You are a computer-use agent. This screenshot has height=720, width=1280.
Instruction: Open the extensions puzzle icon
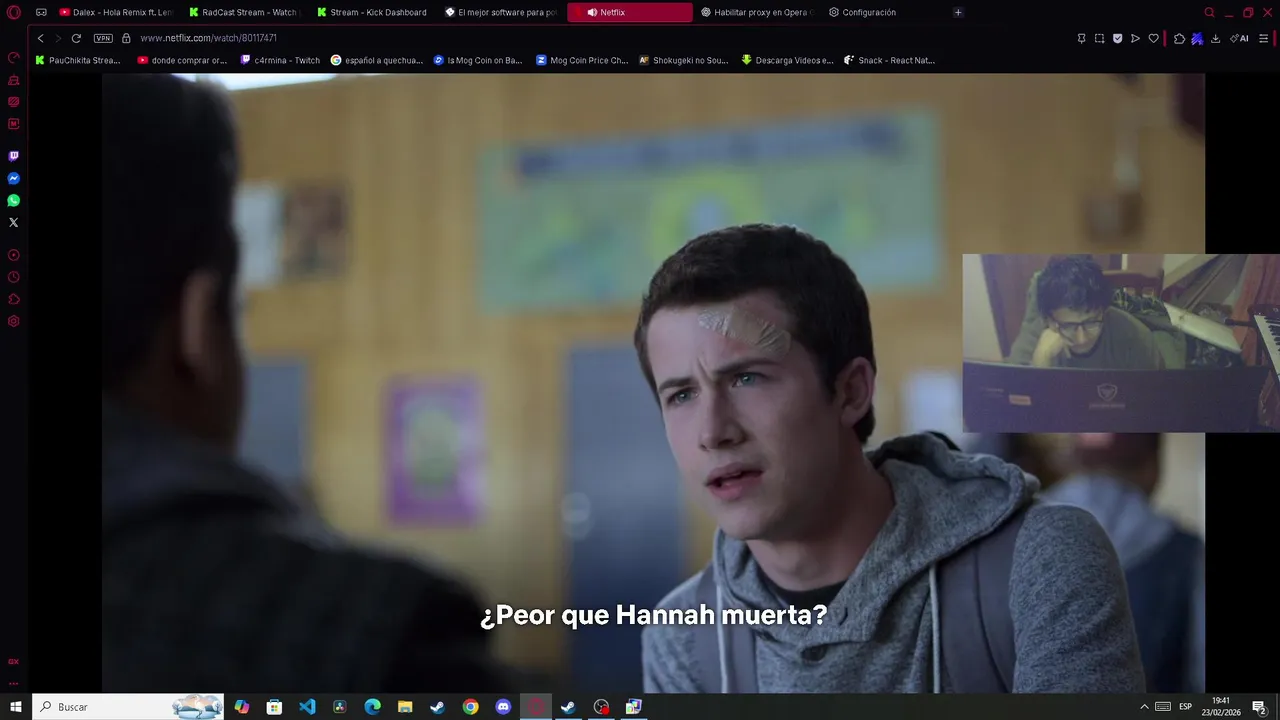click(1179, 38)
